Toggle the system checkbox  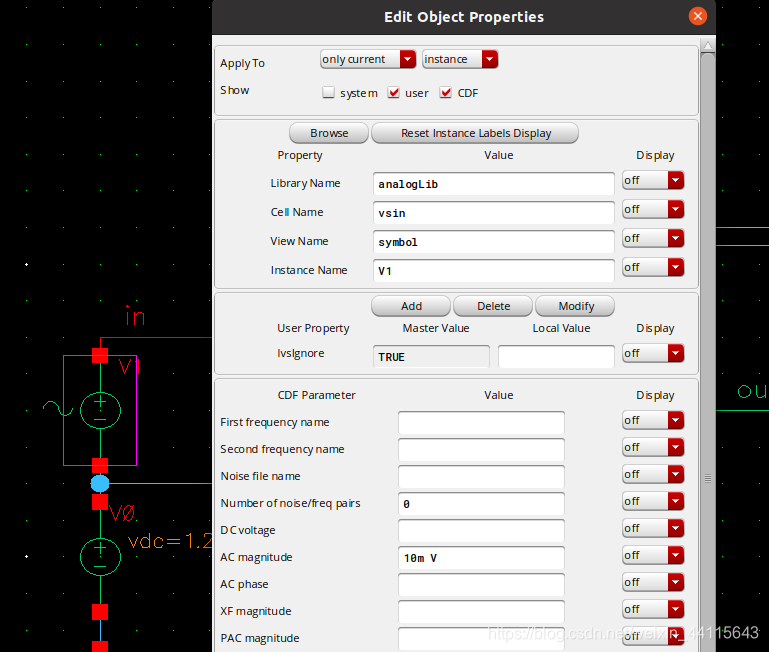(x=328, y=92)
